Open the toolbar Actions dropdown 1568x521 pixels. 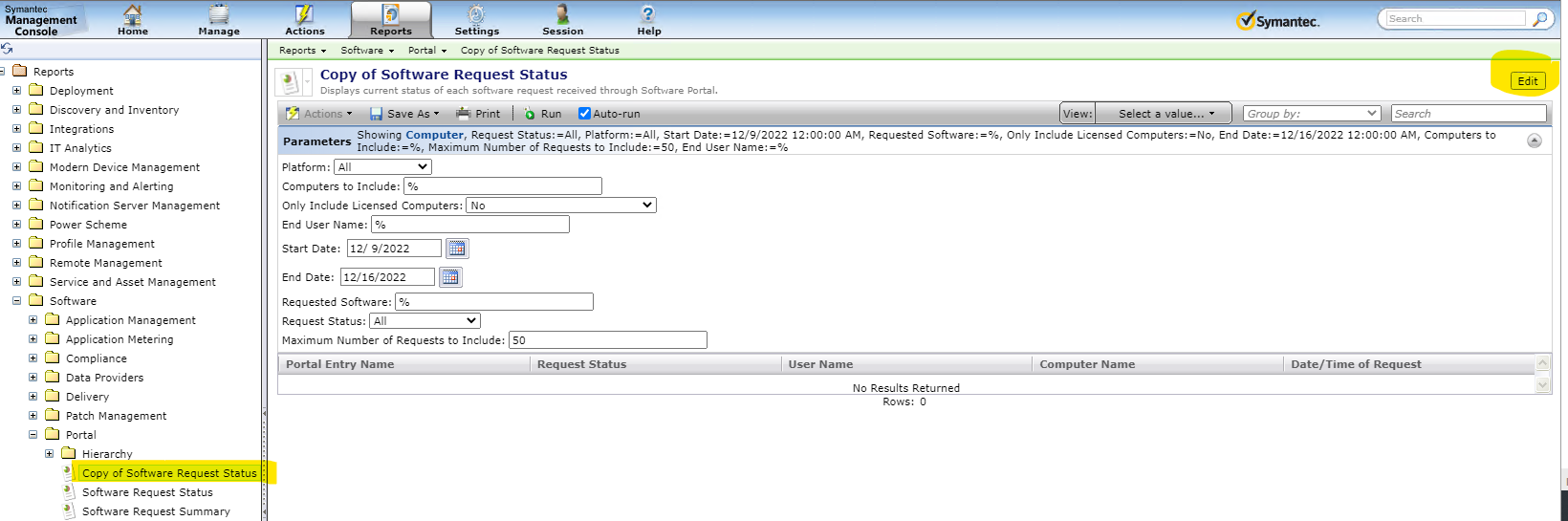[319, 114]
